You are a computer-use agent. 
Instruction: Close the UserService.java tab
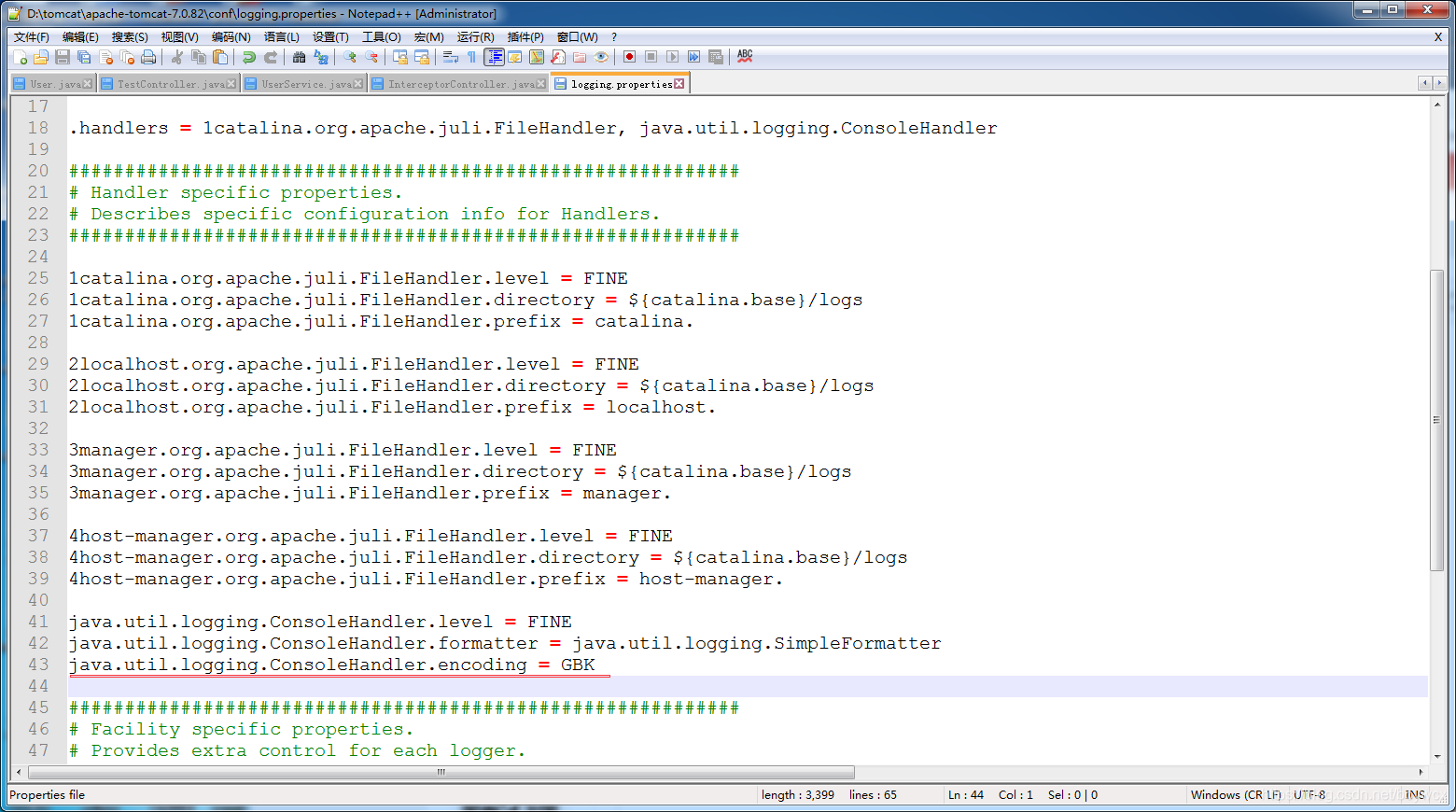point(358,84)
